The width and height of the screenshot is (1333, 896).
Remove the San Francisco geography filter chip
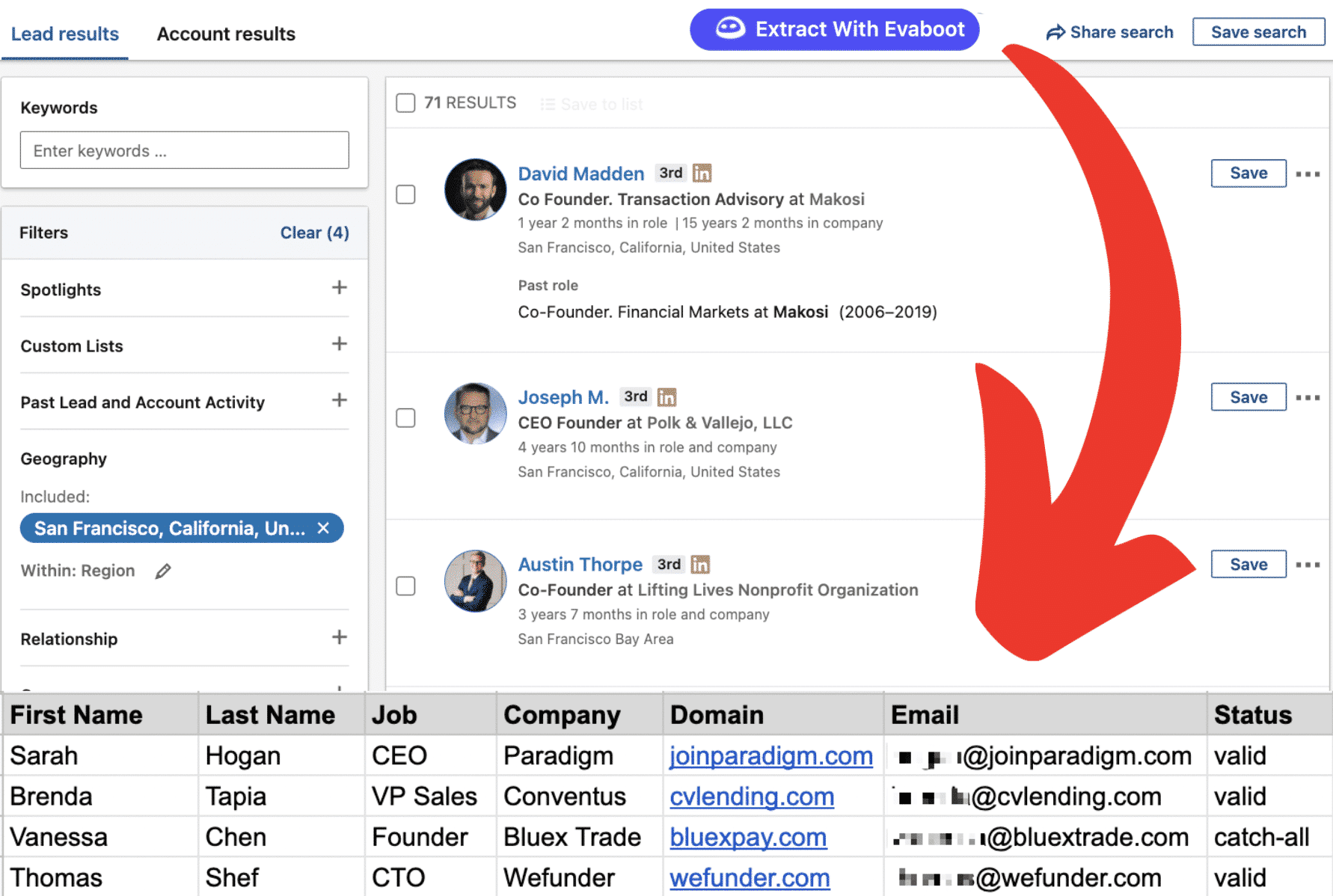pyautogui.click(x=324, y=527)
